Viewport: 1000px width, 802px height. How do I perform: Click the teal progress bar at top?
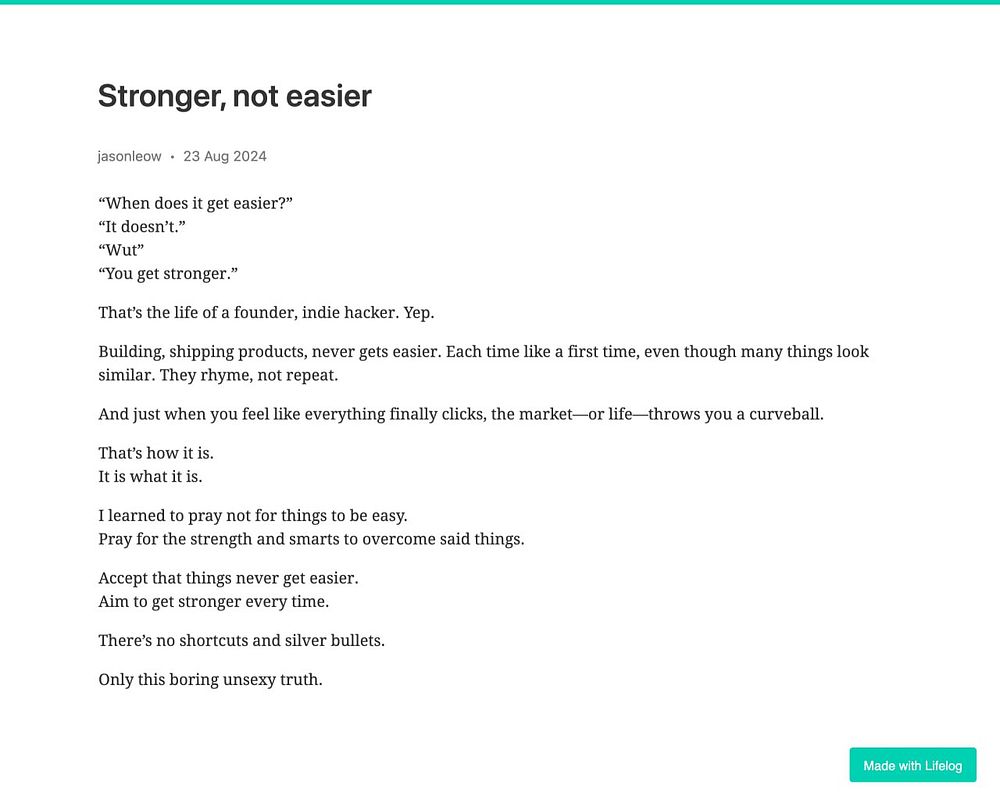tap(500, 2)
